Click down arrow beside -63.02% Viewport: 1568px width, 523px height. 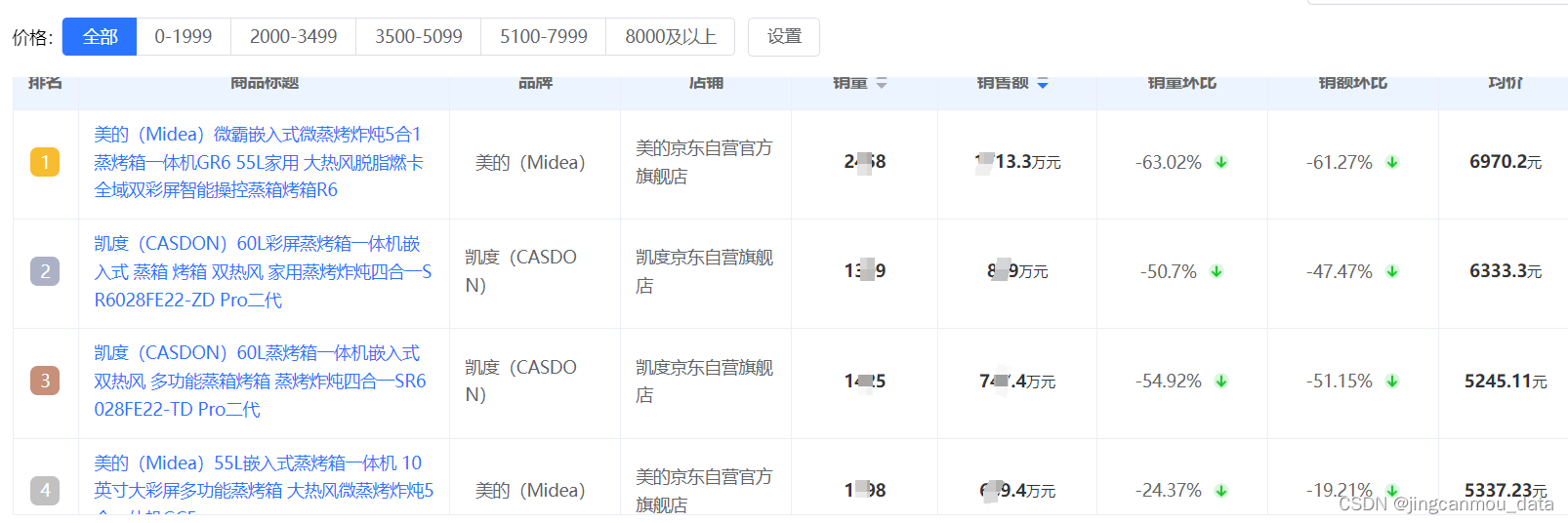(1221, 162)
